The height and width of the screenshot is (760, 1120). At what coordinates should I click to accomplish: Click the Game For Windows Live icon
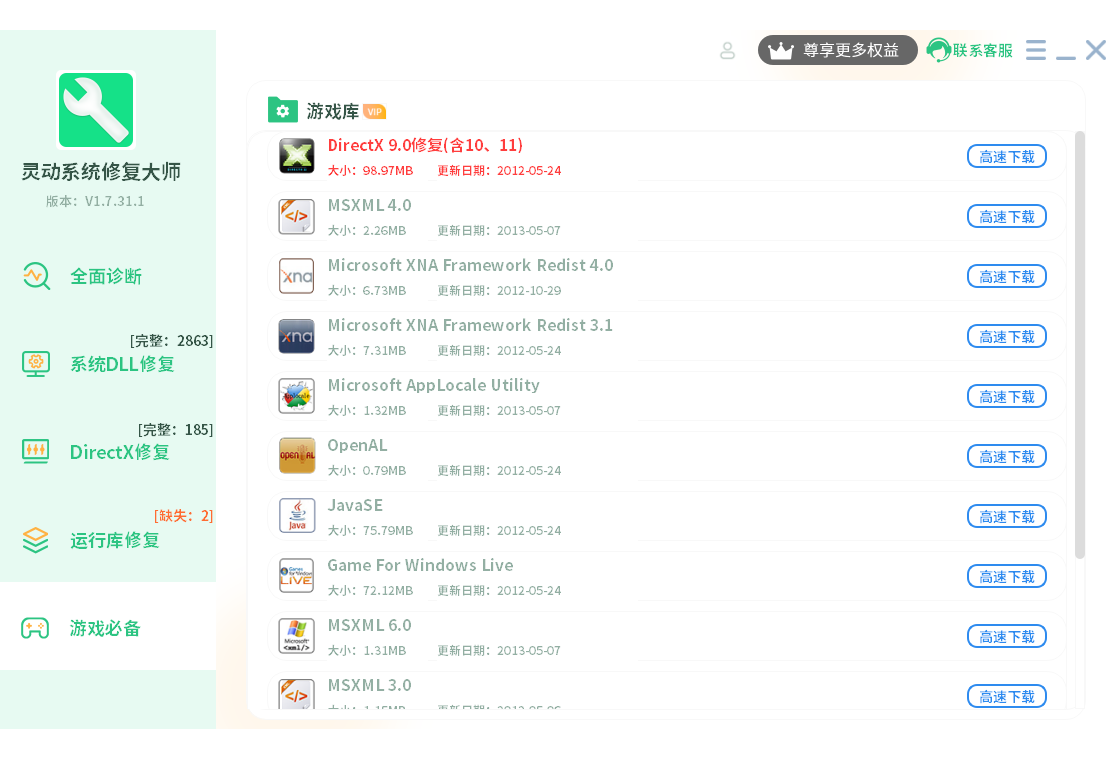pos(296,576)
